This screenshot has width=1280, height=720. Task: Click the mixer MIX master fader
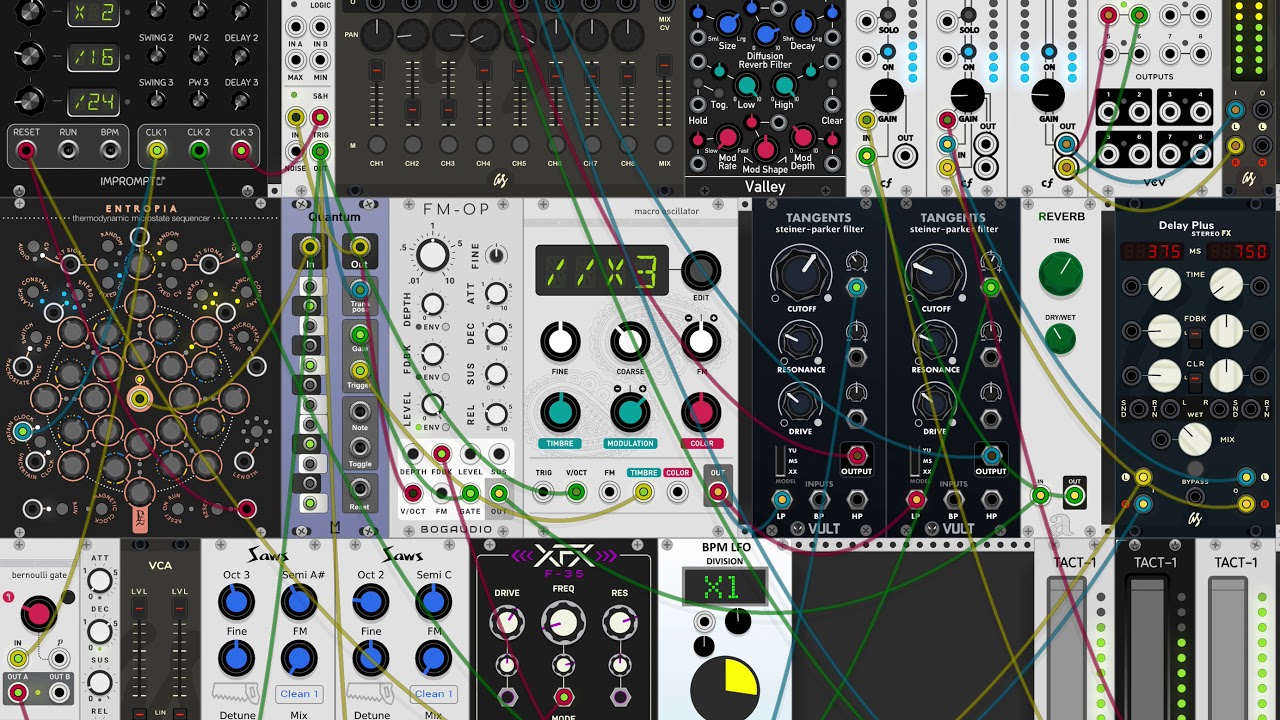664,66
